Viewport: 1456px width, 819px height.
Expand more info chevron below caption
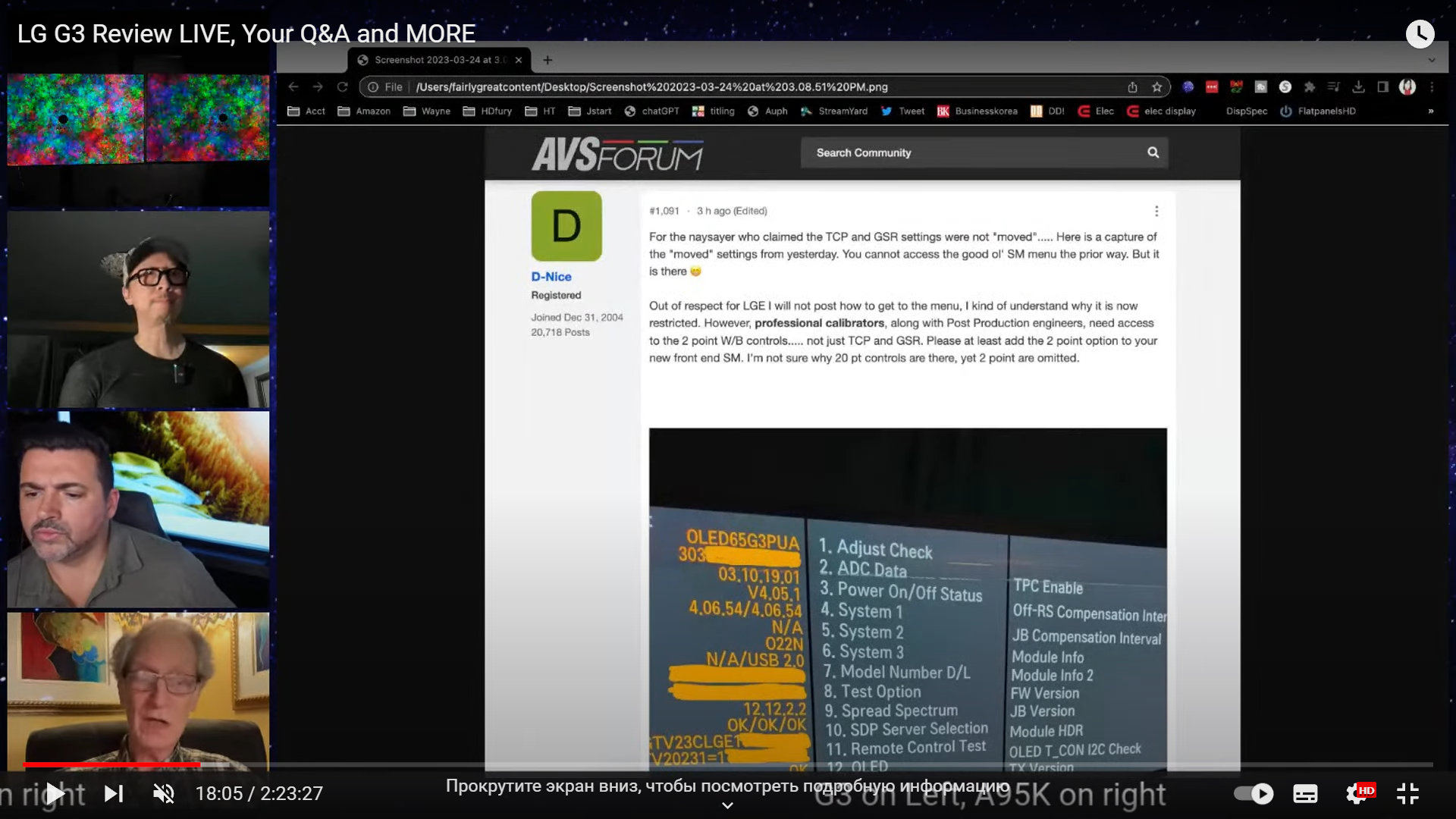(x=727, y=805)
